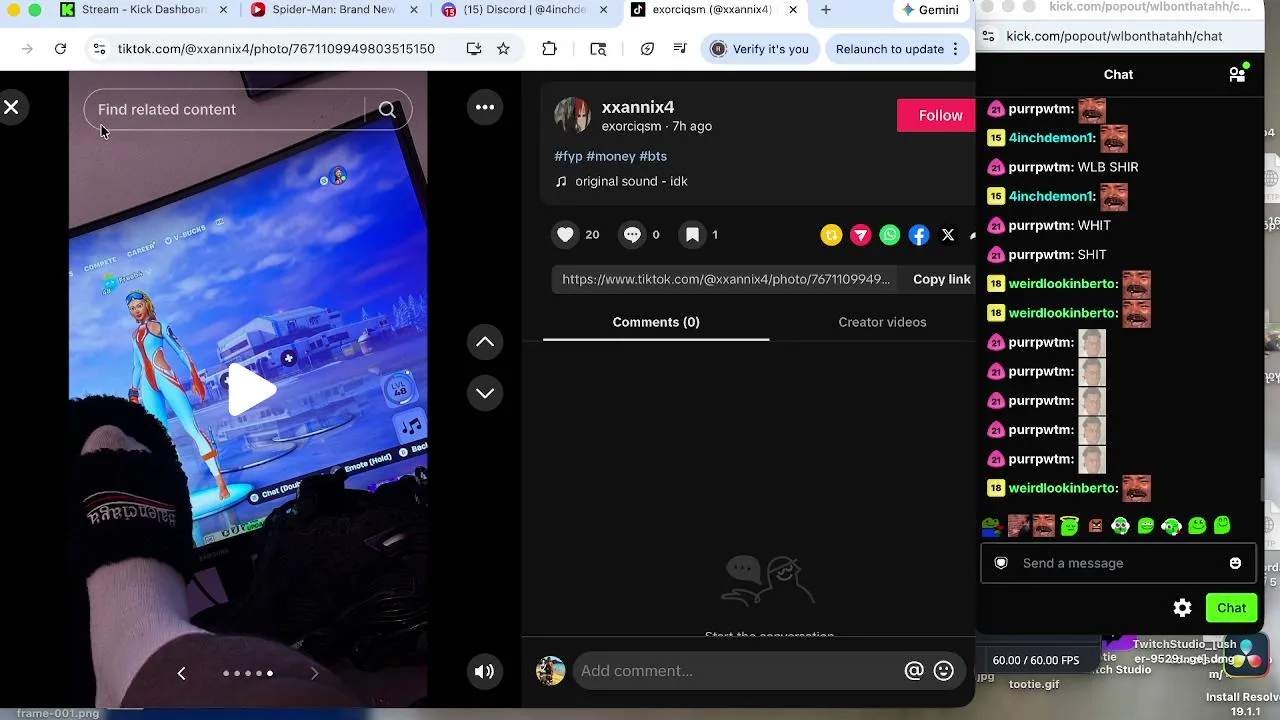Viewport: 1280px width, 720px height.
Task: Open the three-dot more options menu on photo
Action: (x=485, y=107)
